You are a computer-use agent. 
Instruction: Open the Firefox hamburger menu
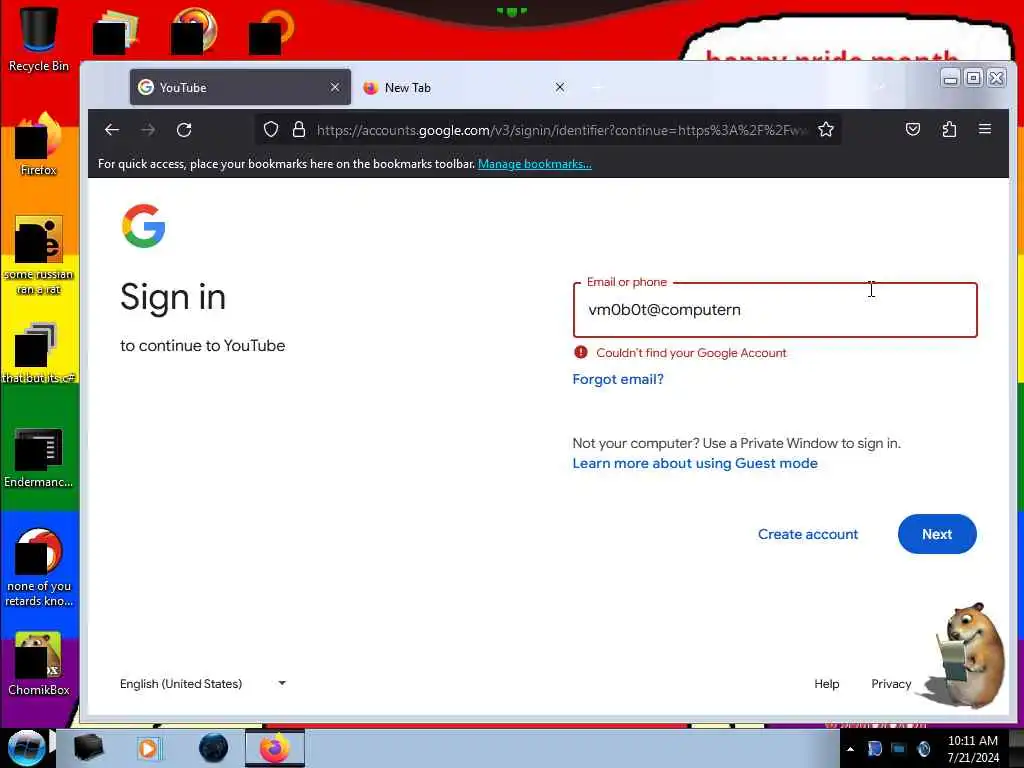tap(985, 129)
